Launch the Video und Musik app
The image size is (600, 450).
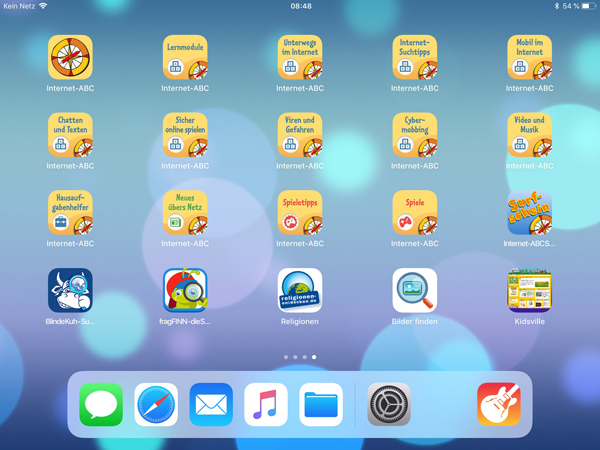click(529, 135)
